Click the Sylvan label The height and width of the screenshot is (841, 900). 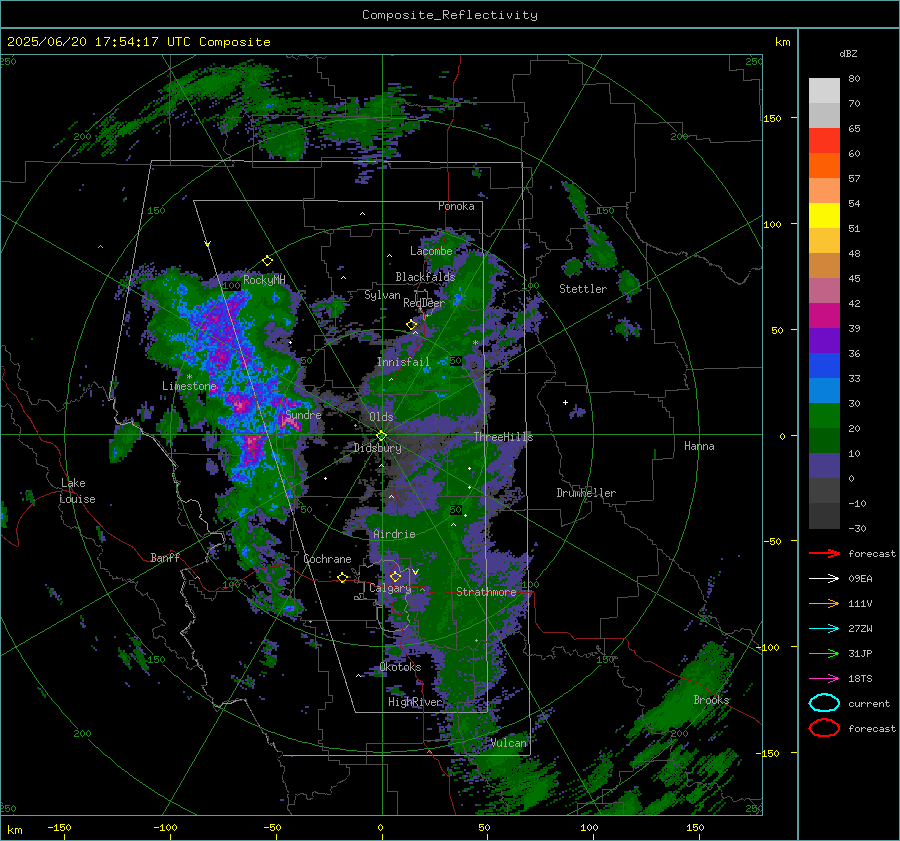pyautogui.click(x=382, y=295)
